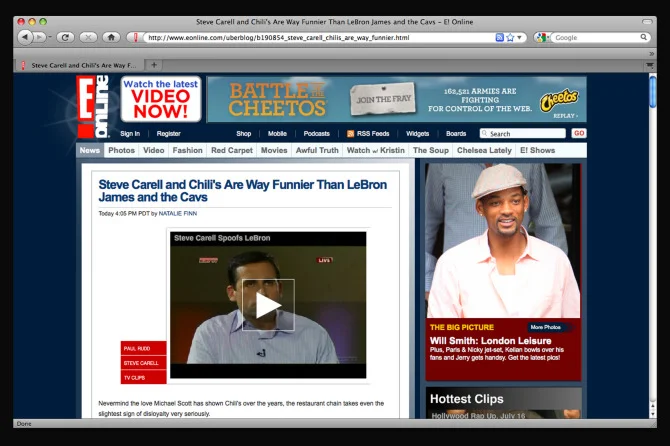
Task: Click the Steve Carell red tag
Action: tap(144, 363)
